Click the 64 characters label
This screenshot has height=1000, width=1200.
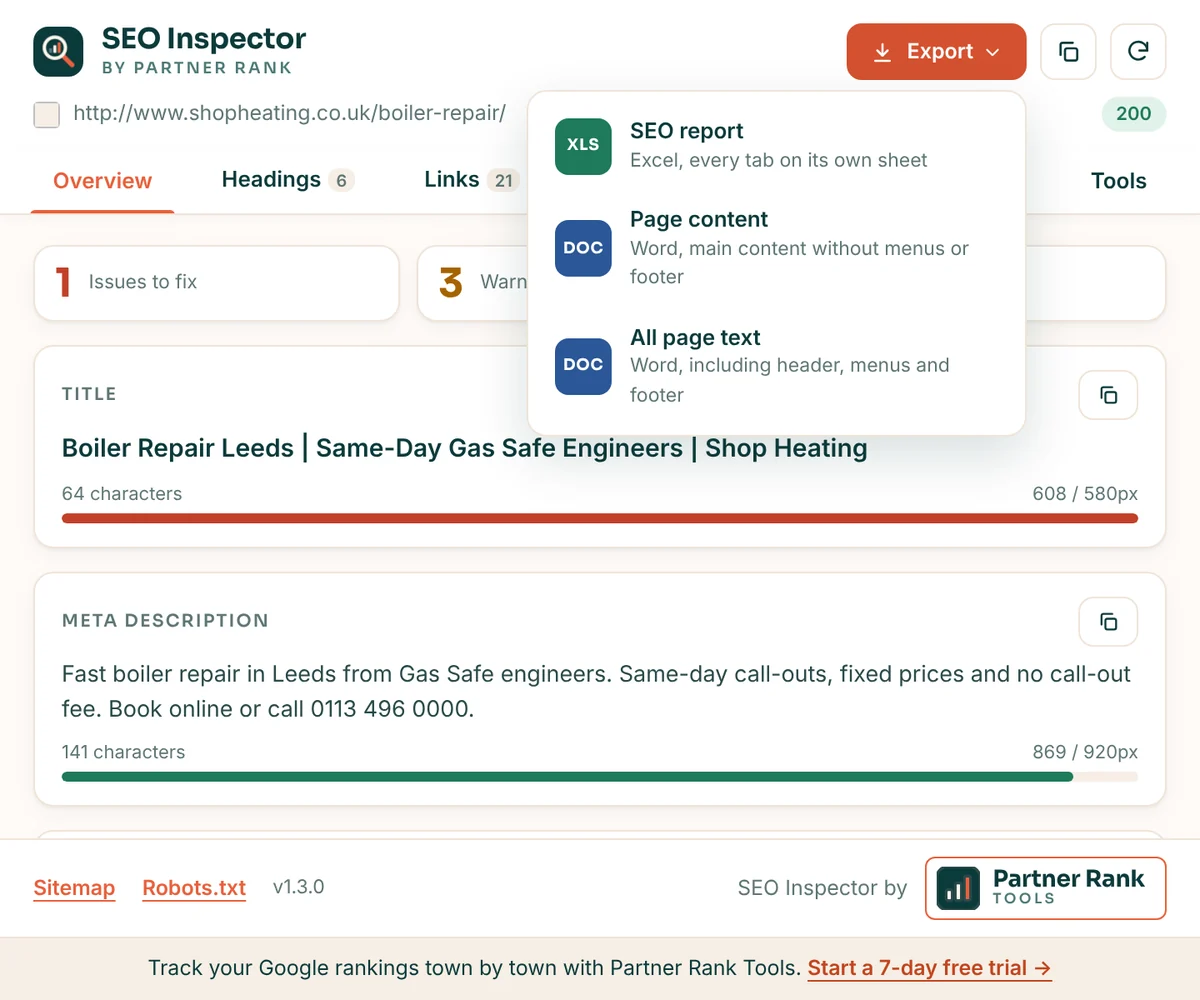tap(122, 493)
